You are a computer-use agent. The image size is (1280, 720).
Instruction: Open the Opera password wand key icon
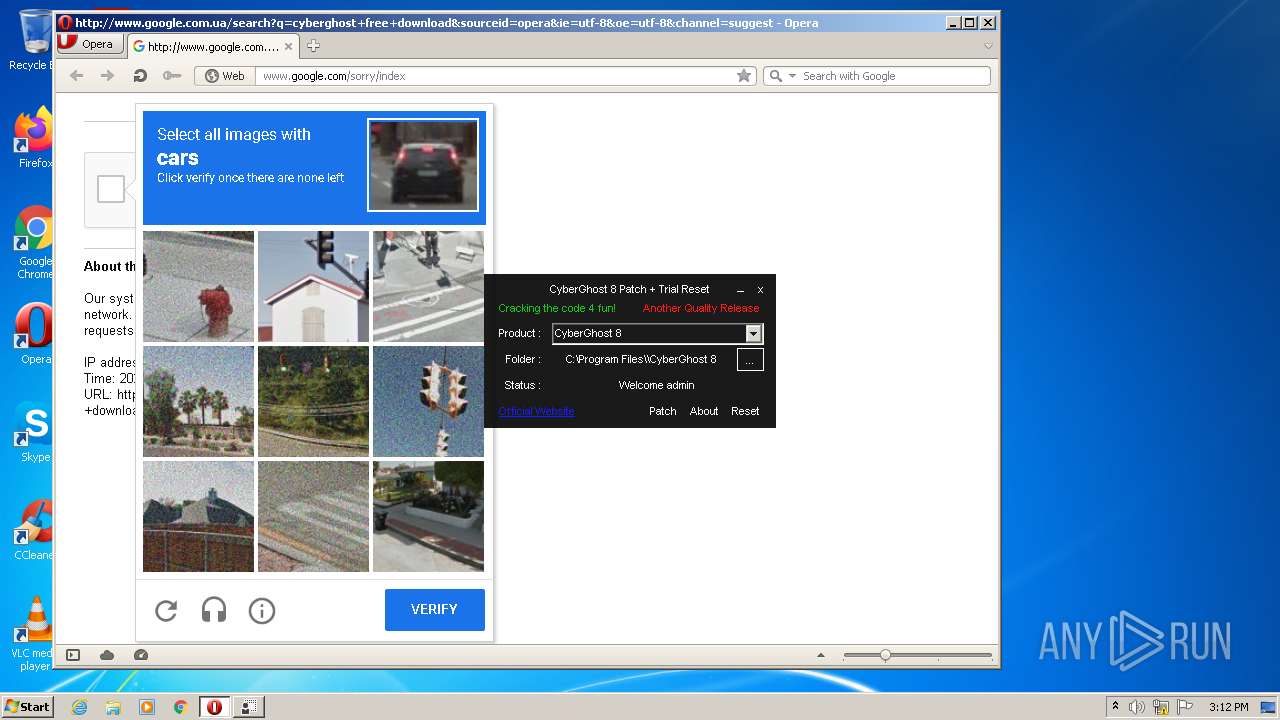pyautogui.click(x=172, y=76)
